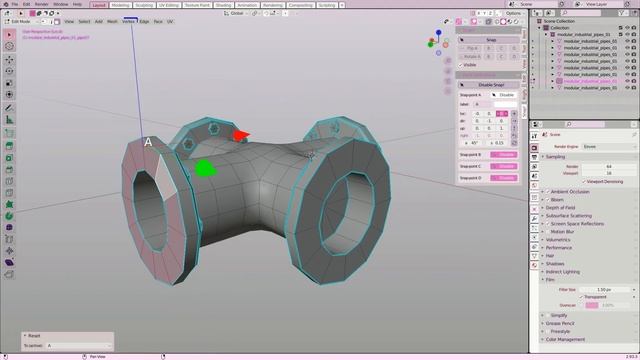640x360 pixels.
Task: Click the Snap button
Action: point(489,40)
